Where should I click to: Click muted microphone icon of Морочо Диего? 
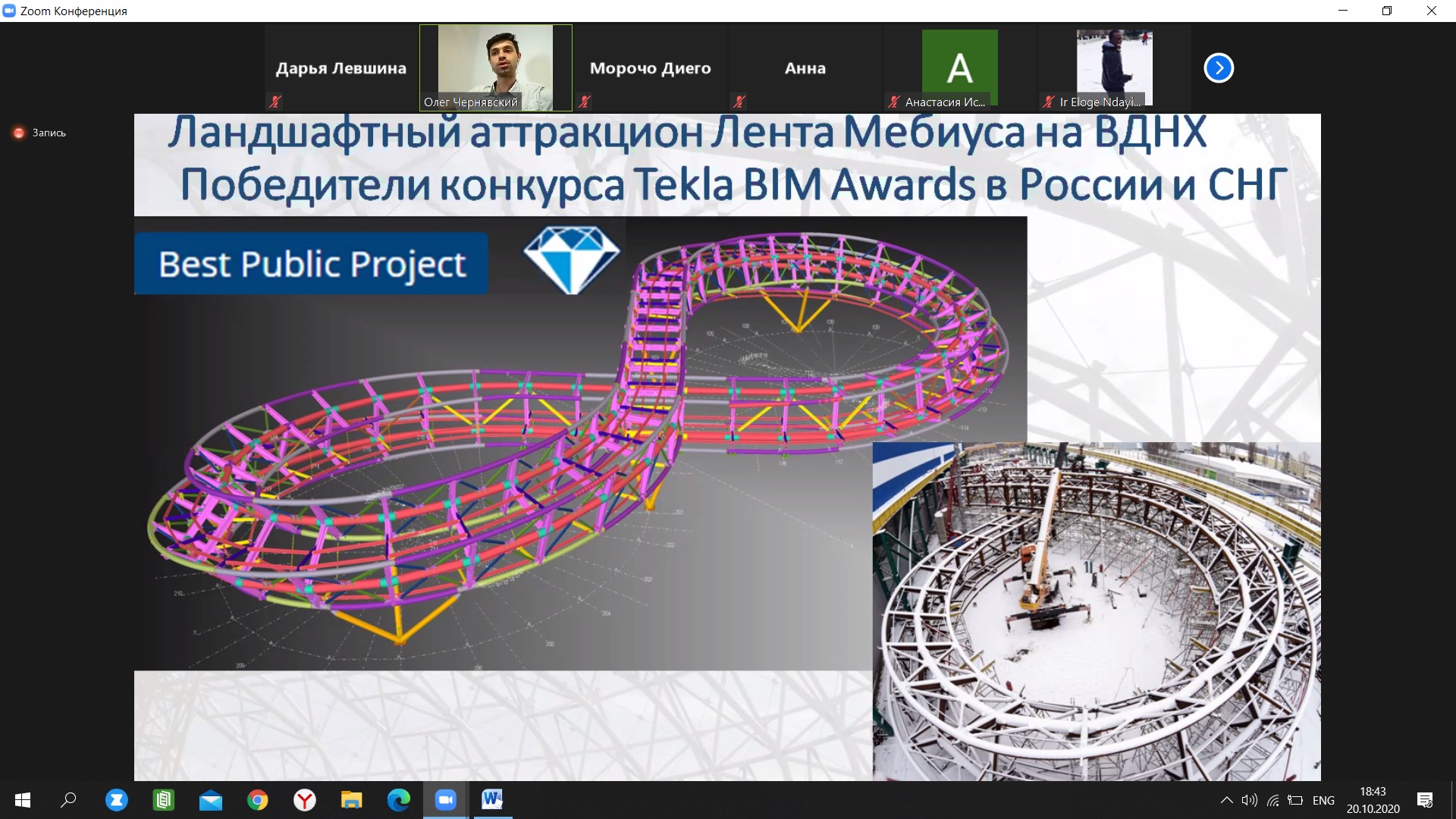pyautogui.click(x=585, y=102)
